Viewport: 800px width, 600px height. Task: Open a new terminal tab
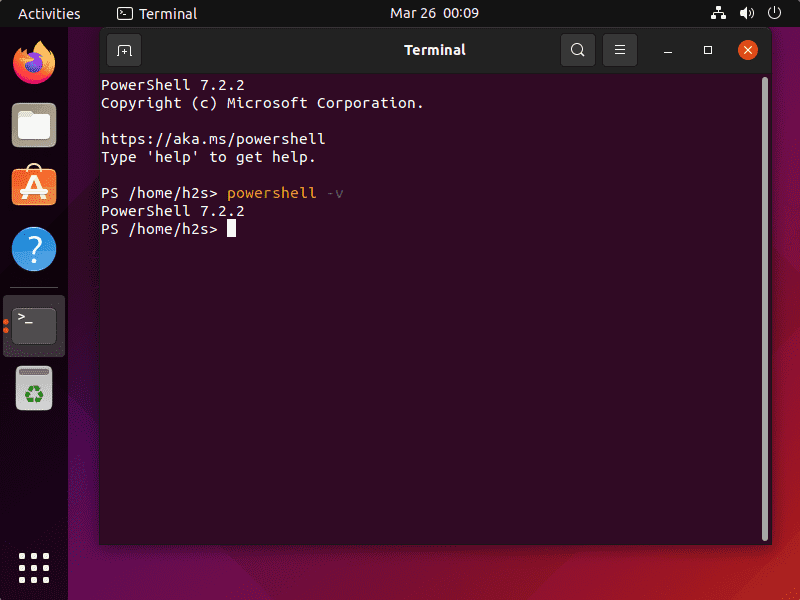pyautogui.click(x=122, y=49)
